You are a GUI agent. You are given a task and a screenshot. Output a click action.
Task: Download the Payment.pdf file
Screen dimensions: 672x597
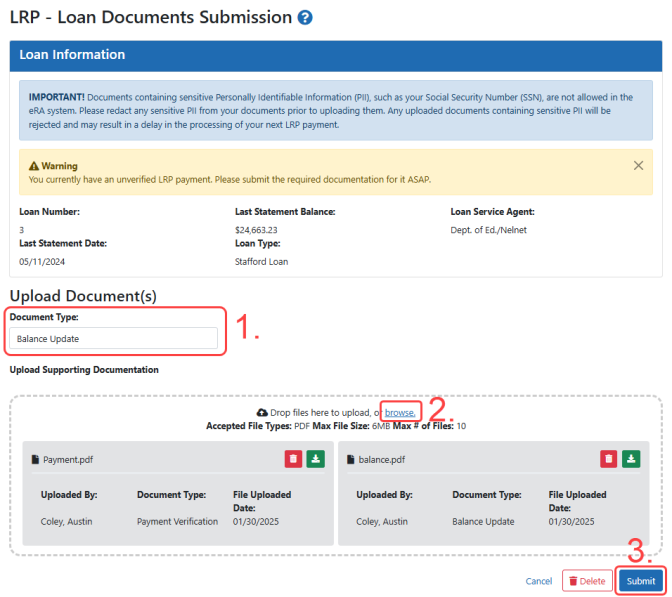tap(316, 459)
